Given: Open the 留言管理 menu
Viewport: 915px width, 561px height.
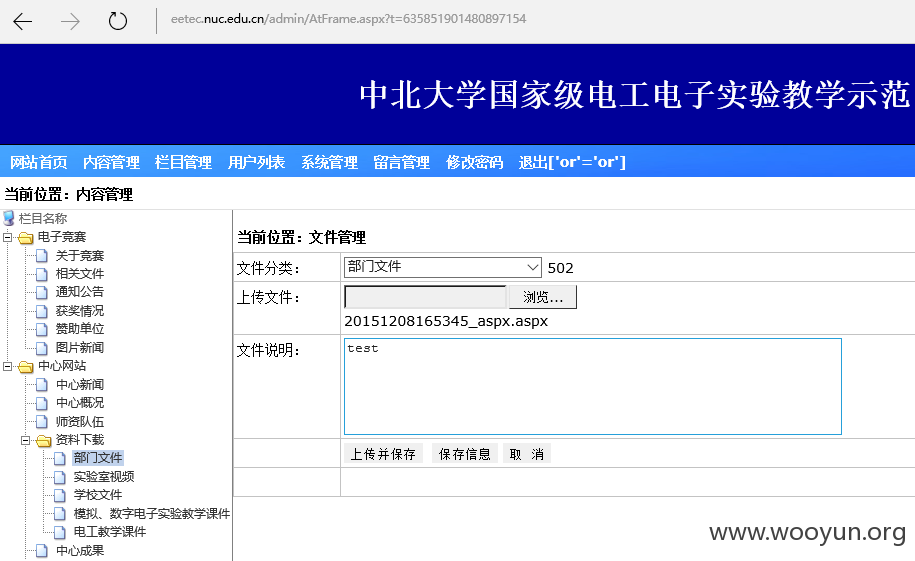Looking at the screenshot, I should [401, 162].
